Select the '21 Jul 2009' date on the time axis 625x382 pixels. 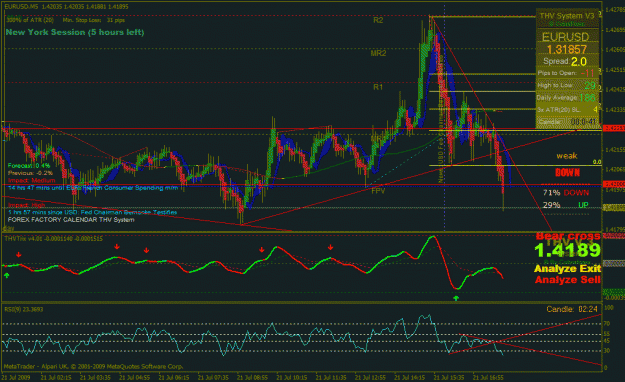point(16,377)
